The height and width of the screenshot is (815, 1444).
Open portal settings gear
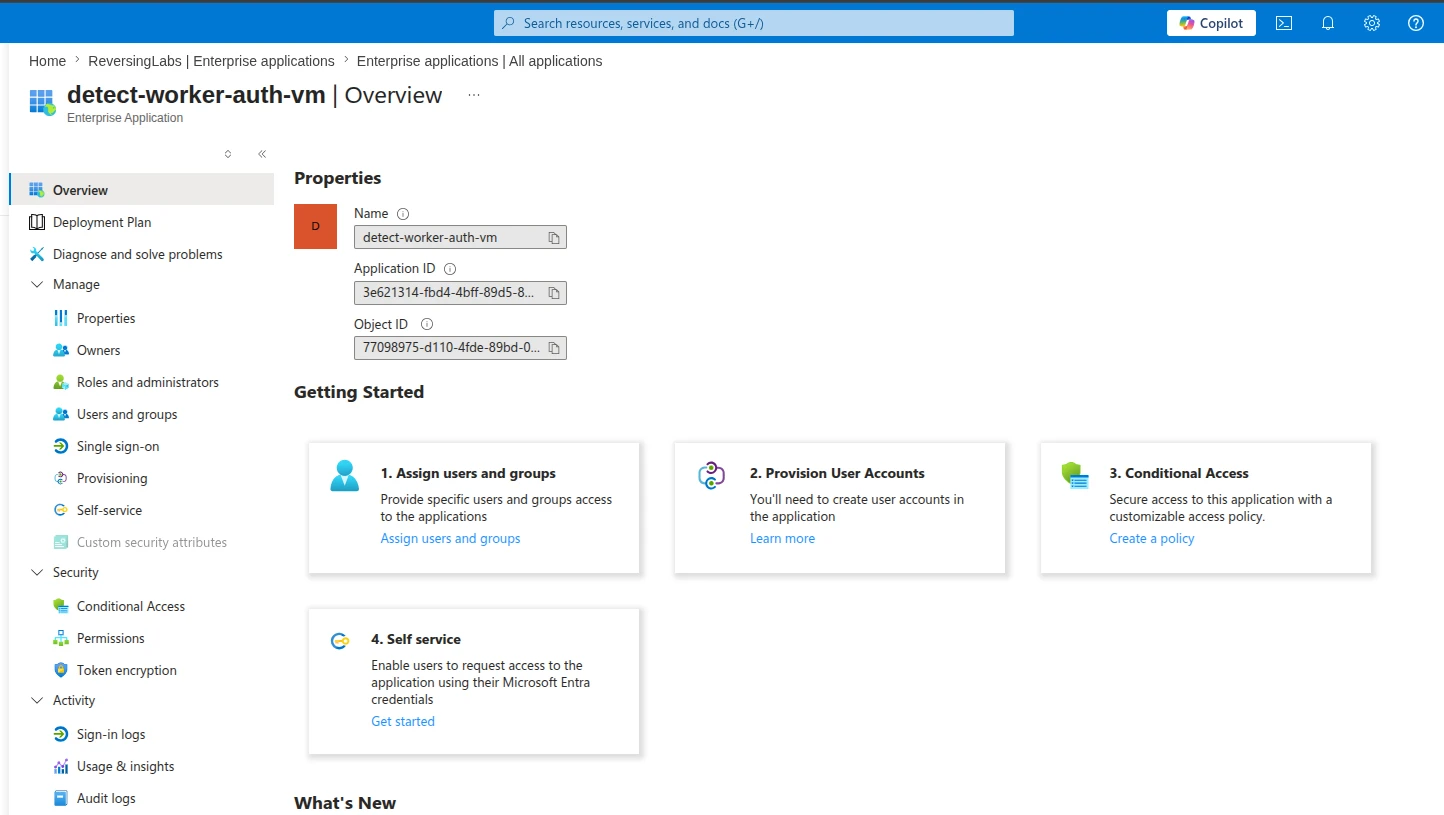pyautogui.click(x=1372, y=23)
